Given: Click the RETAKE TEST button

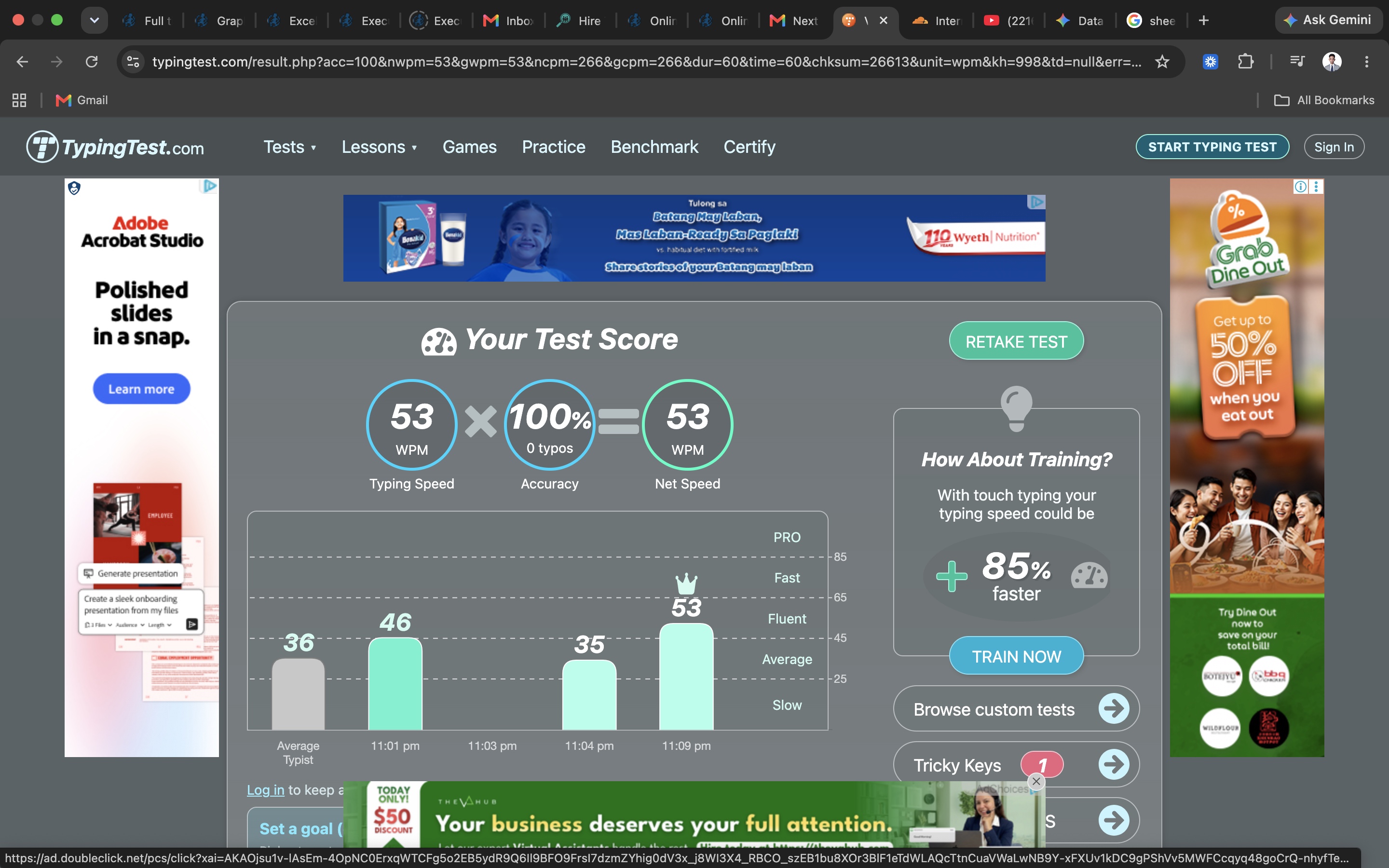Looking at the screenshot, I should [x=1016, y=341].
